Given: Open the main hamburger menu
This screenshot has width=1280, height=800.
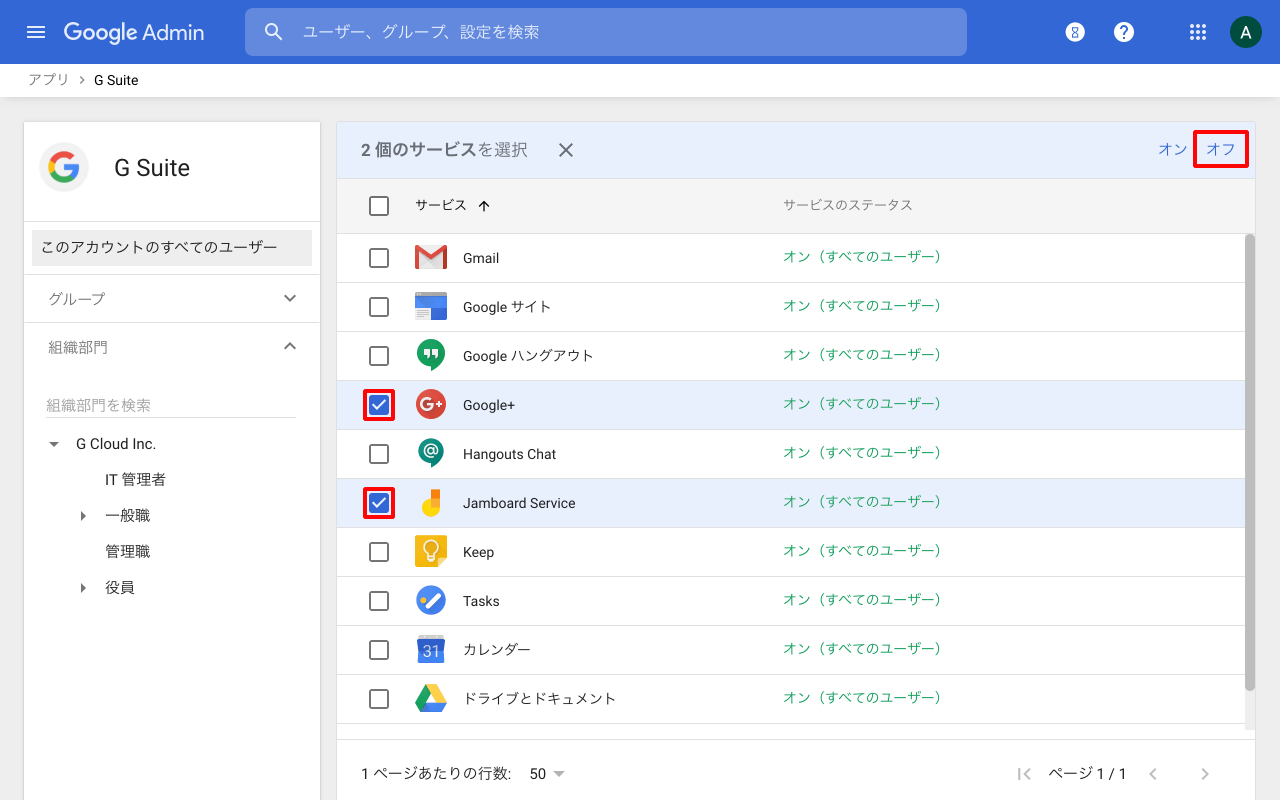Looking at the screenshot, I should coord(36,32).
